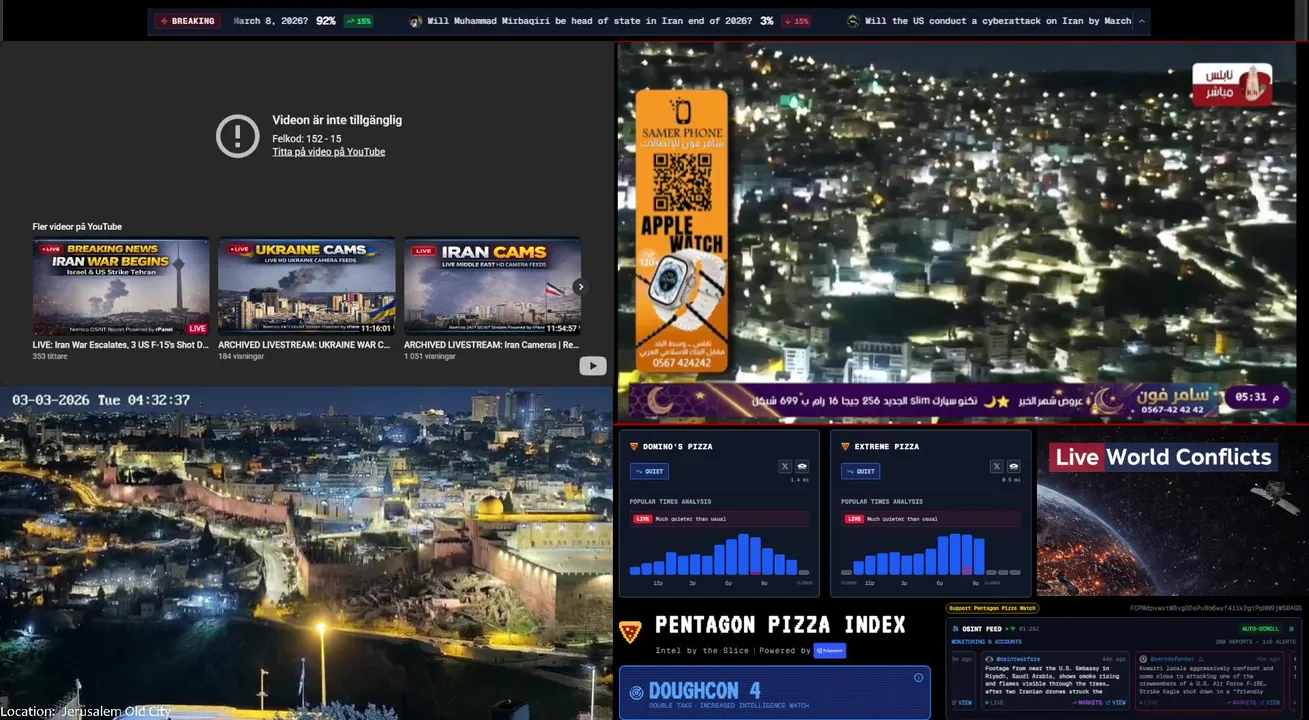Click the purple current-hour bar in Extreme Pizza chart
Image resolution: width=1309 pixels, height=720 pixels.
968,570
